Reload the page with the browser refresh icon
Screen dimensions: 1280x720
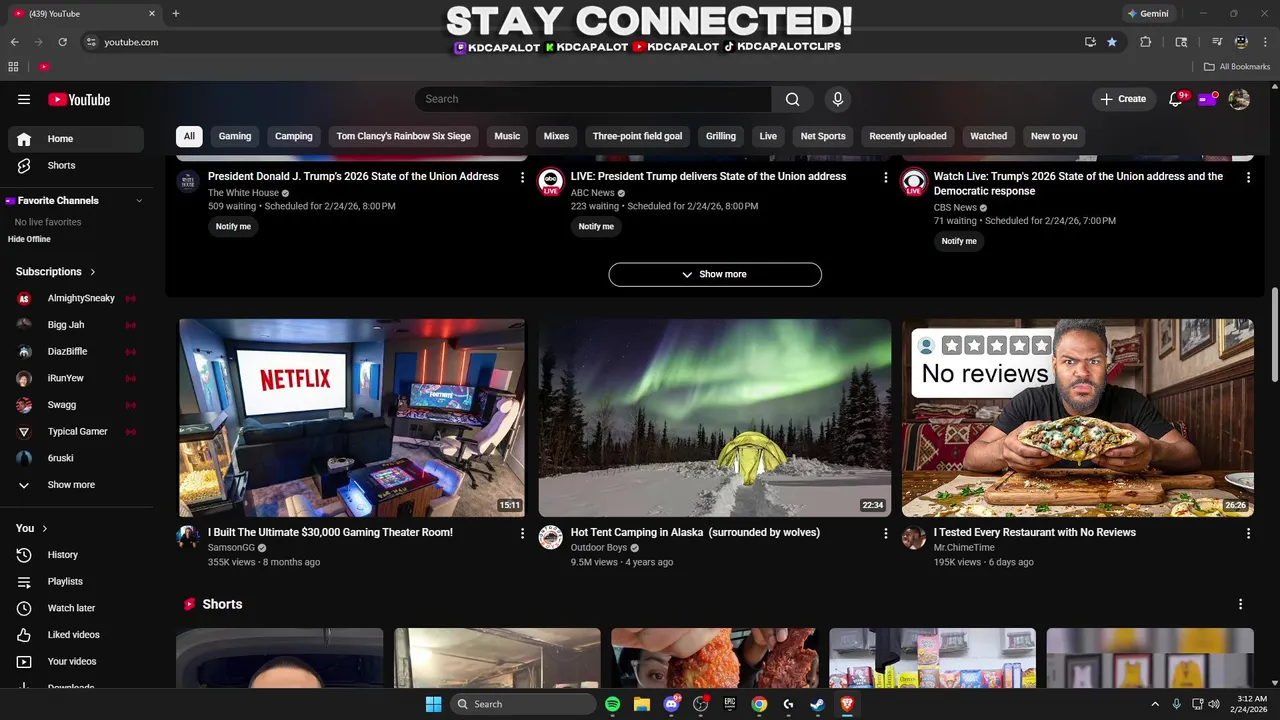62,42
